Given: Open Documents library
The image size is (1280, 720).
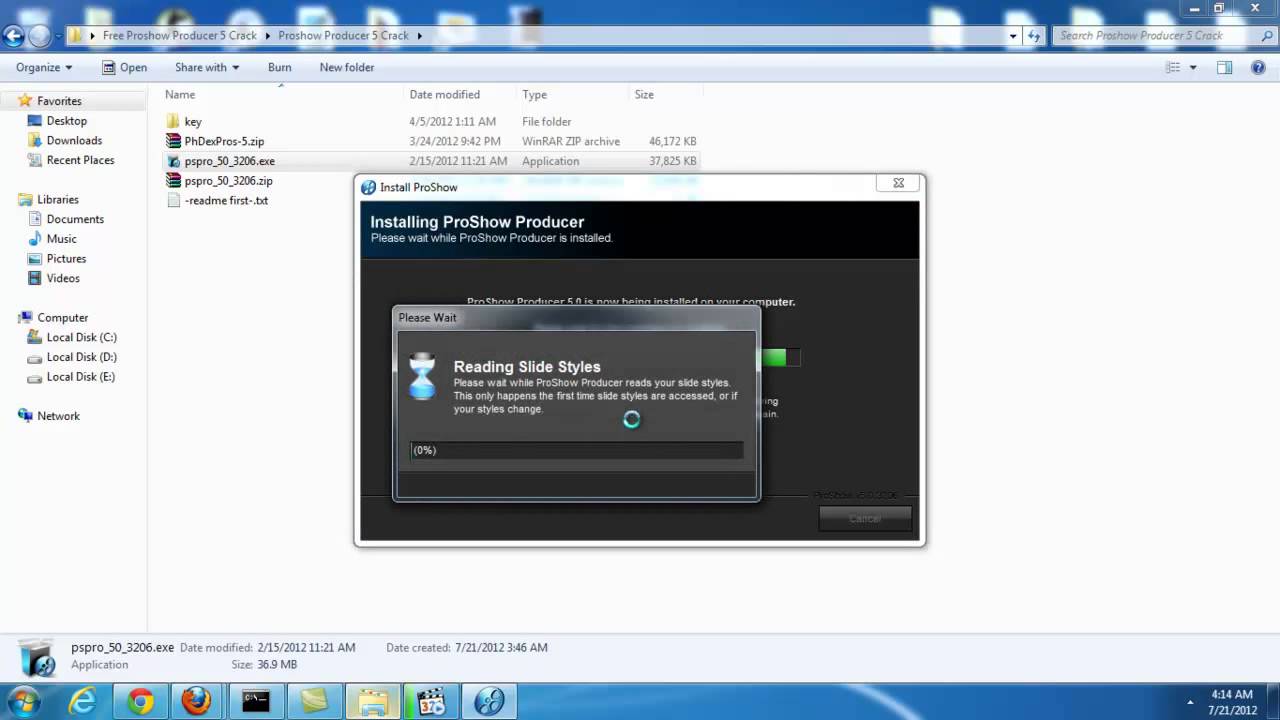Looking at the screenshot, I should 75,219.
